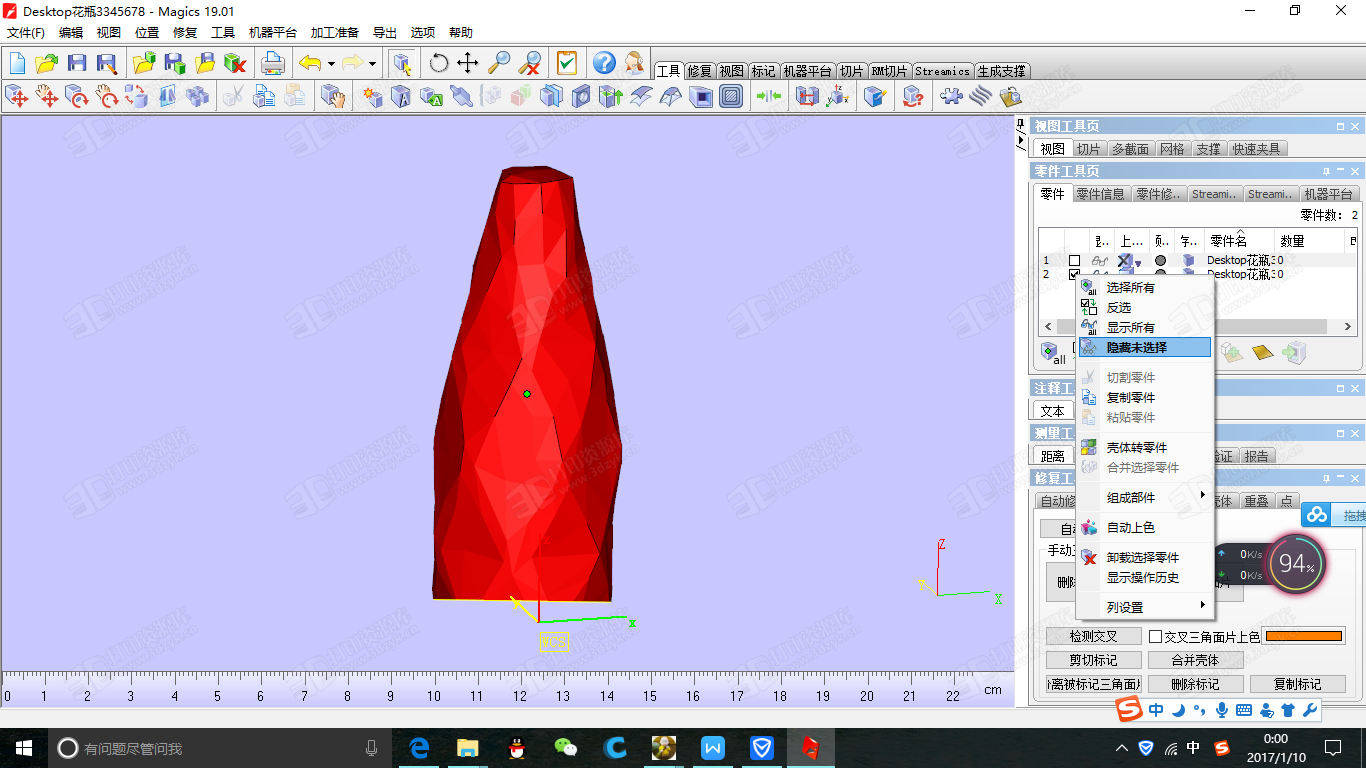Click the select part cursor icon
Screen dimensions: 1366x768
(x=403, y=63)
